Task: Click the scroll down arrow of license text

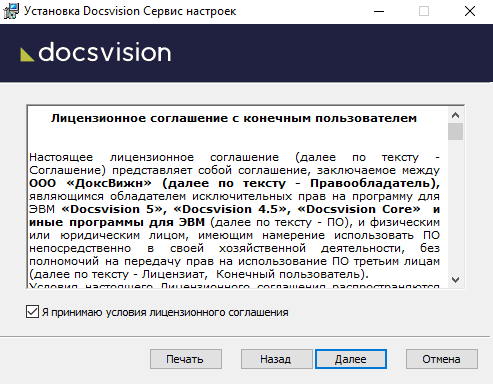Action: (455, 280)
